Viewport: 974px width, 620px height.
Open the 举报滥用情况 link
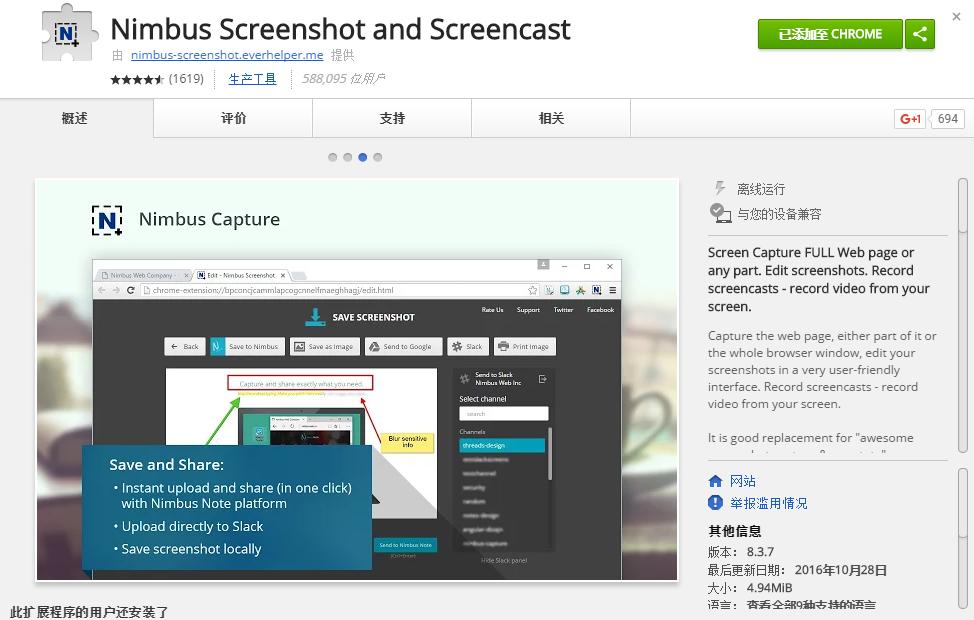pyautogui.click(x=768, y=503)
